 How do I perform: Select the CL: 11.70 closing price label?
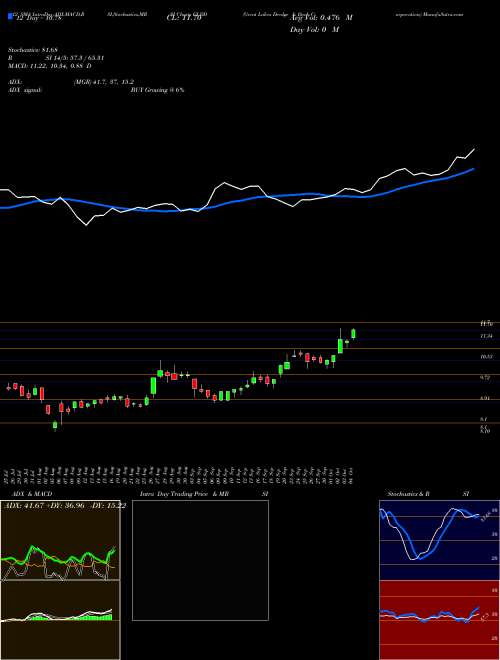coord(184,18)
